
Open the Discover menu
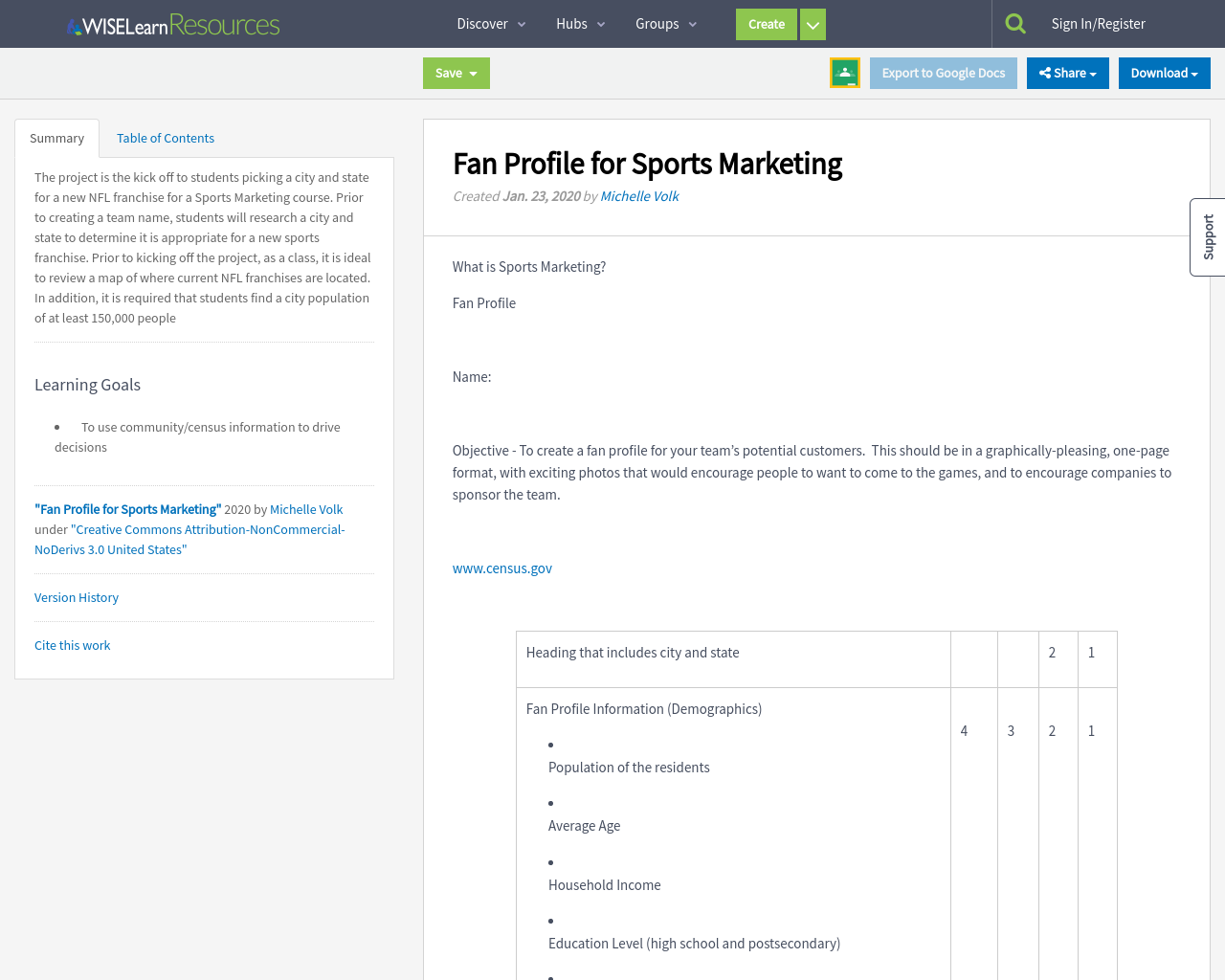pos(482,23)
